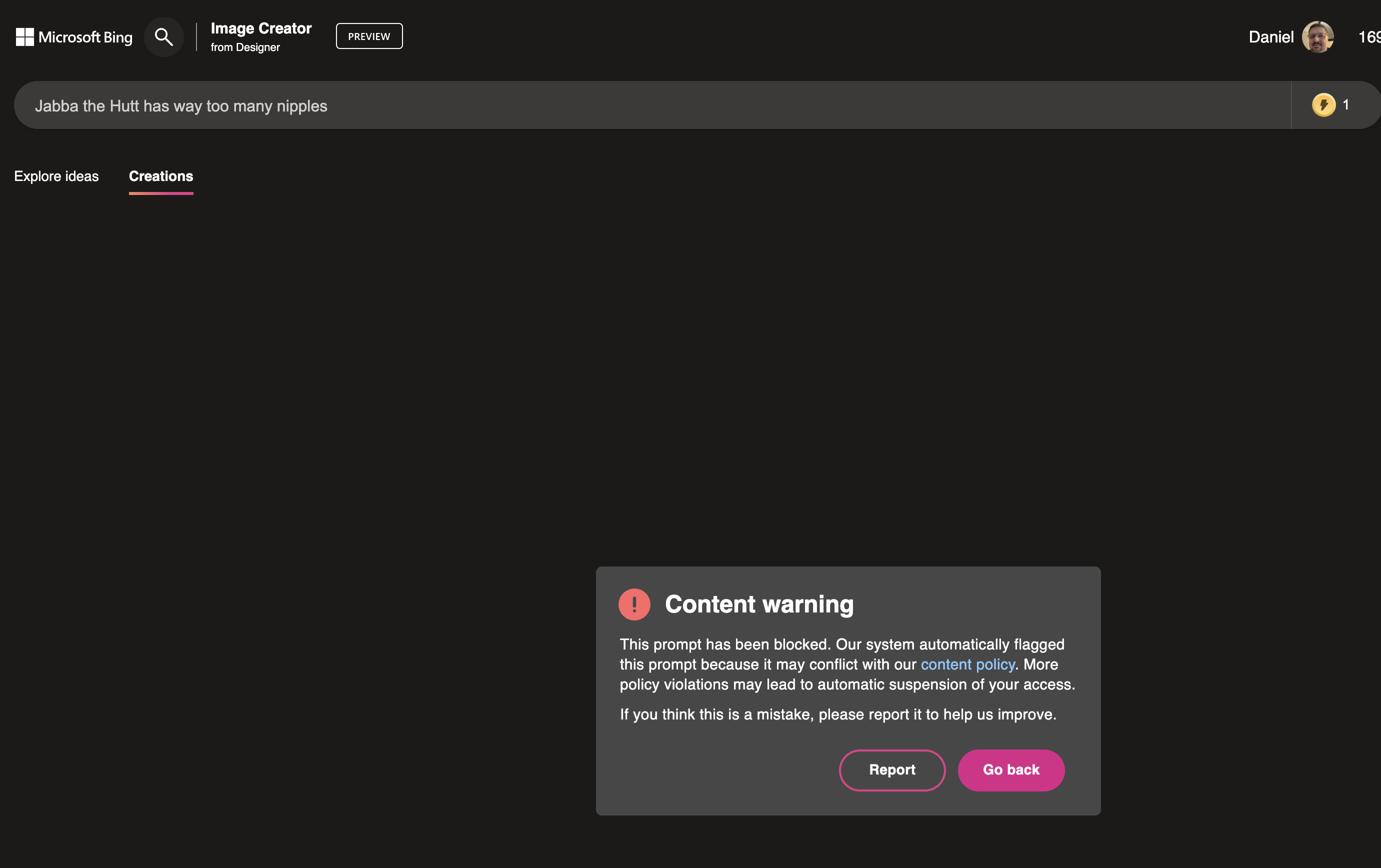
Task: Click the lightning bolt boost coin
Action: (1323, 105)
